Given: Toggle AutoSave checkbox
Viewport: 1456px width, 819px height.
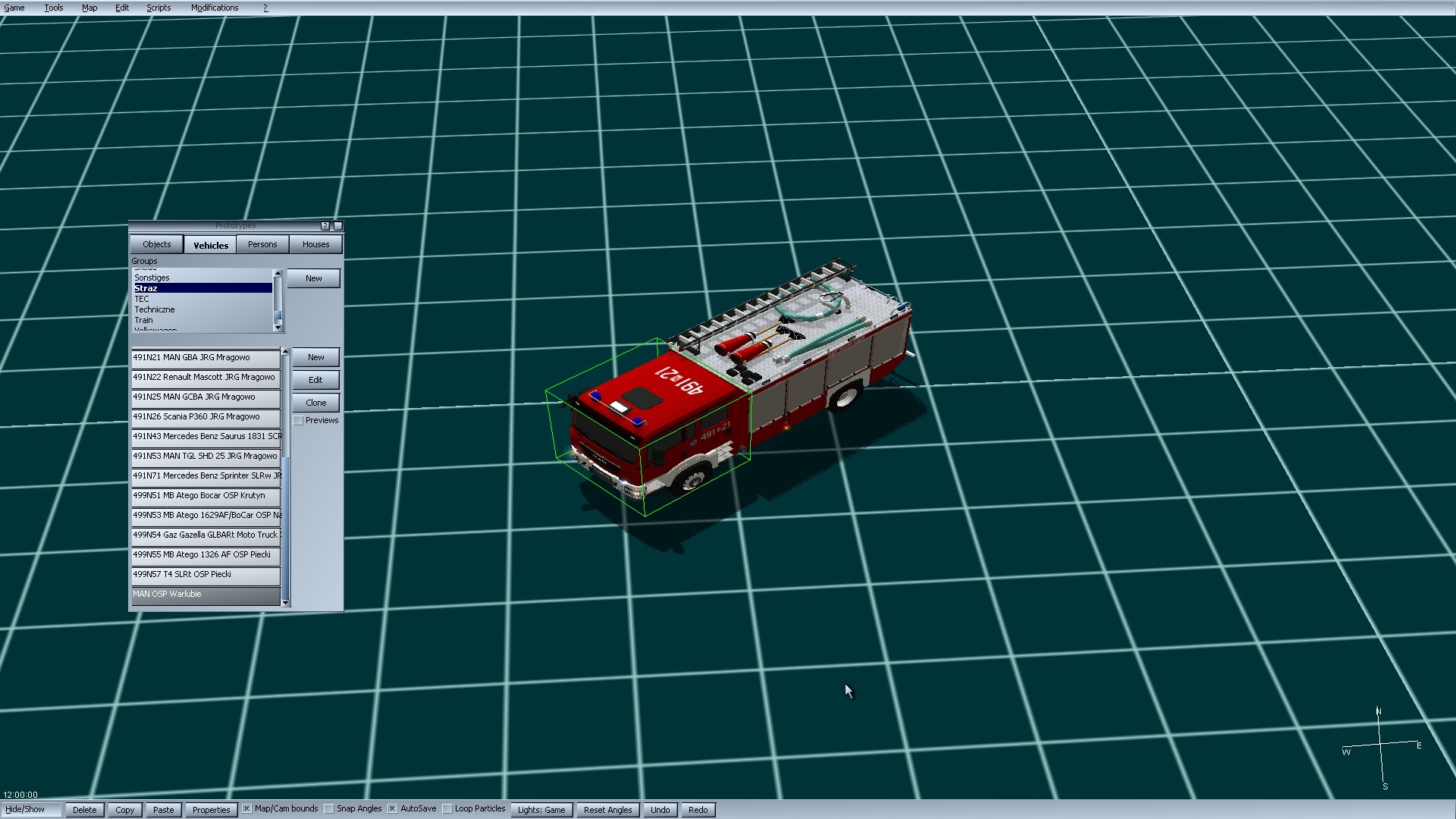Looking at the screenshot, I should click(x=393, y=809).
